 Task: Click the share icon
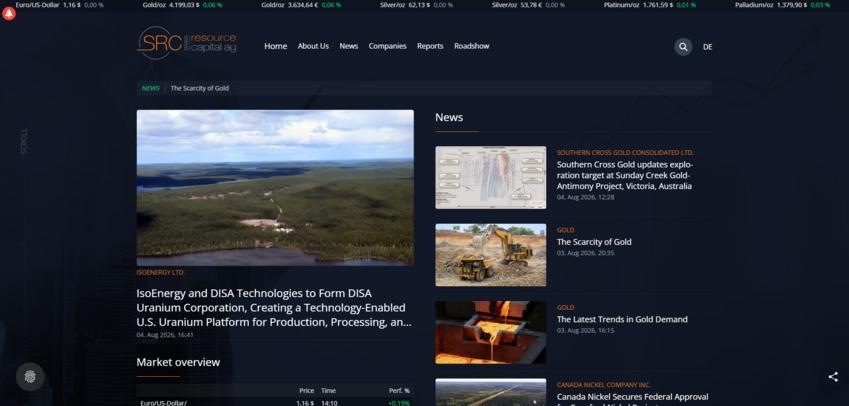(x=833, y=377)
